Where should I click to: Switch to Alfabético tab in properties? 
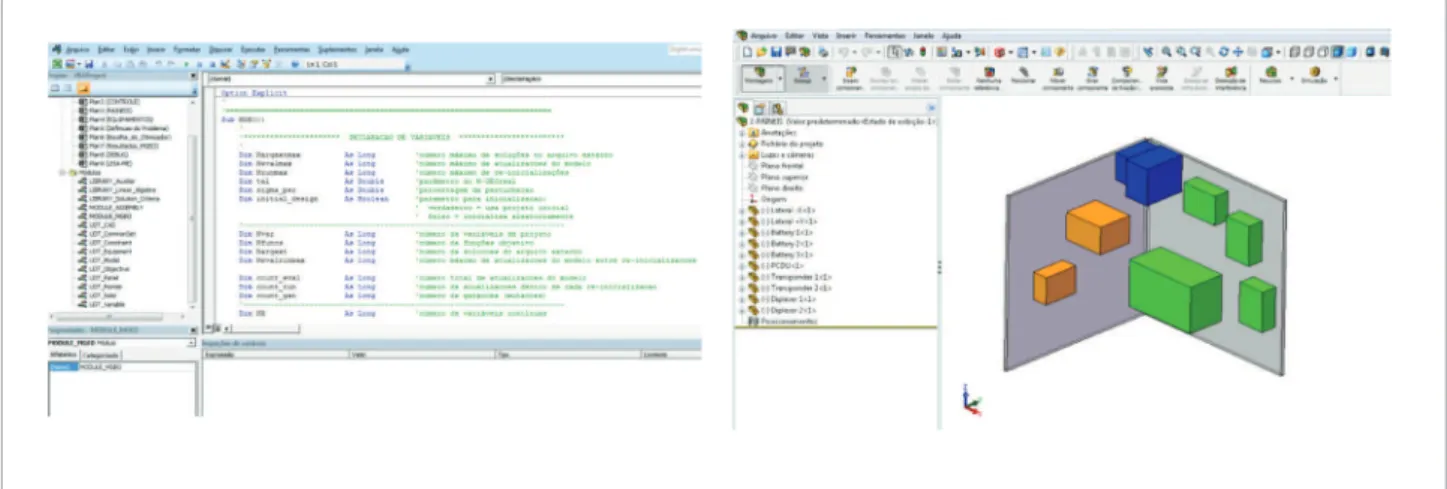coord(63,355)
